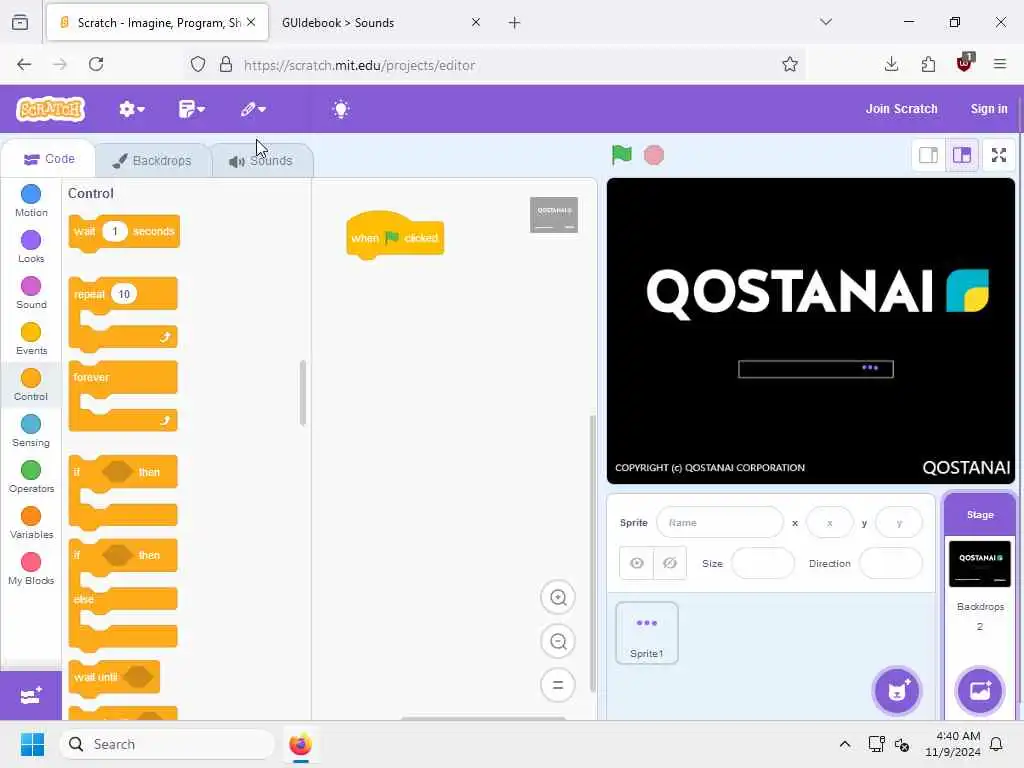The width and height of the screenshot is (1024, 768).
Task: Select the Looks block category
Action: [31, 247]
